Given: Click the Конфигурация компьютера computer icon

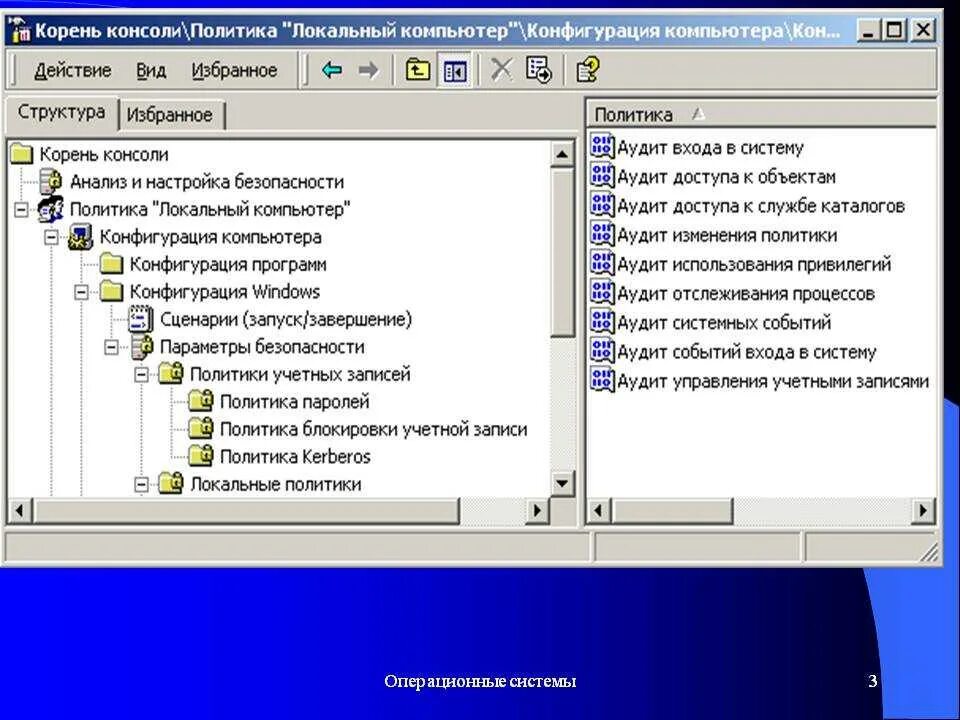Looking at the screenshot, I should 81,236.
